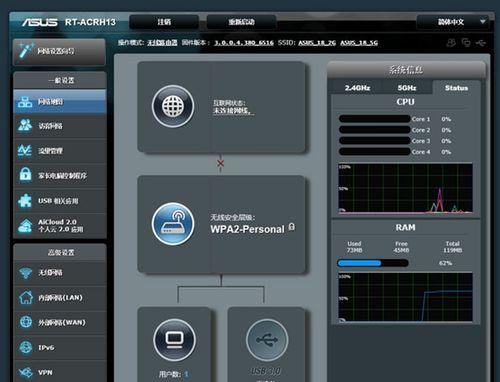Click the ASUS_18_5G SSID link
The image size is (500, 382).
359,43
